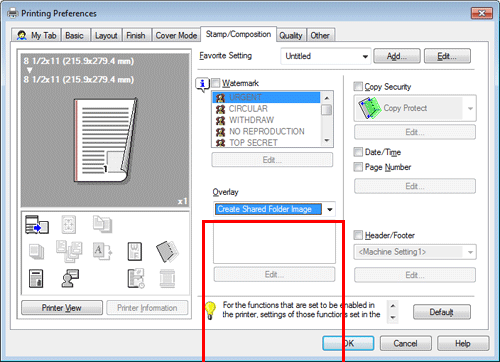Viewport: 500px width, 362px height.
Task: Click the page with fingerprint icon
Action: point(36,278)
